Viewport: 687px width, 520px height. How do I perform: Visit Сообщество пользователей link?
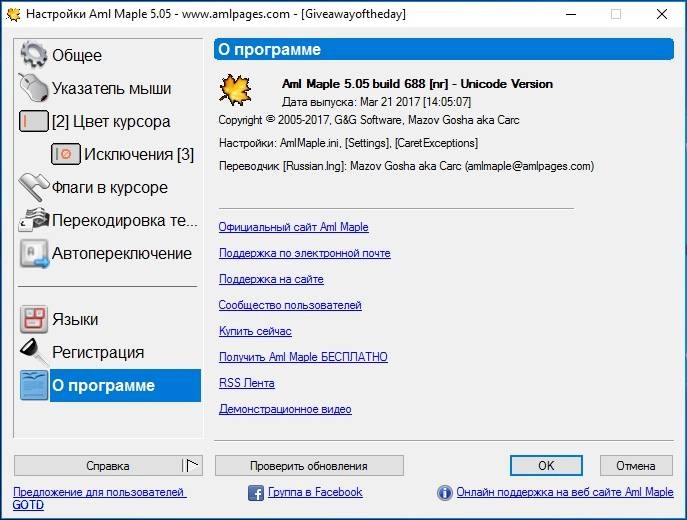click(x=290, y=305)
